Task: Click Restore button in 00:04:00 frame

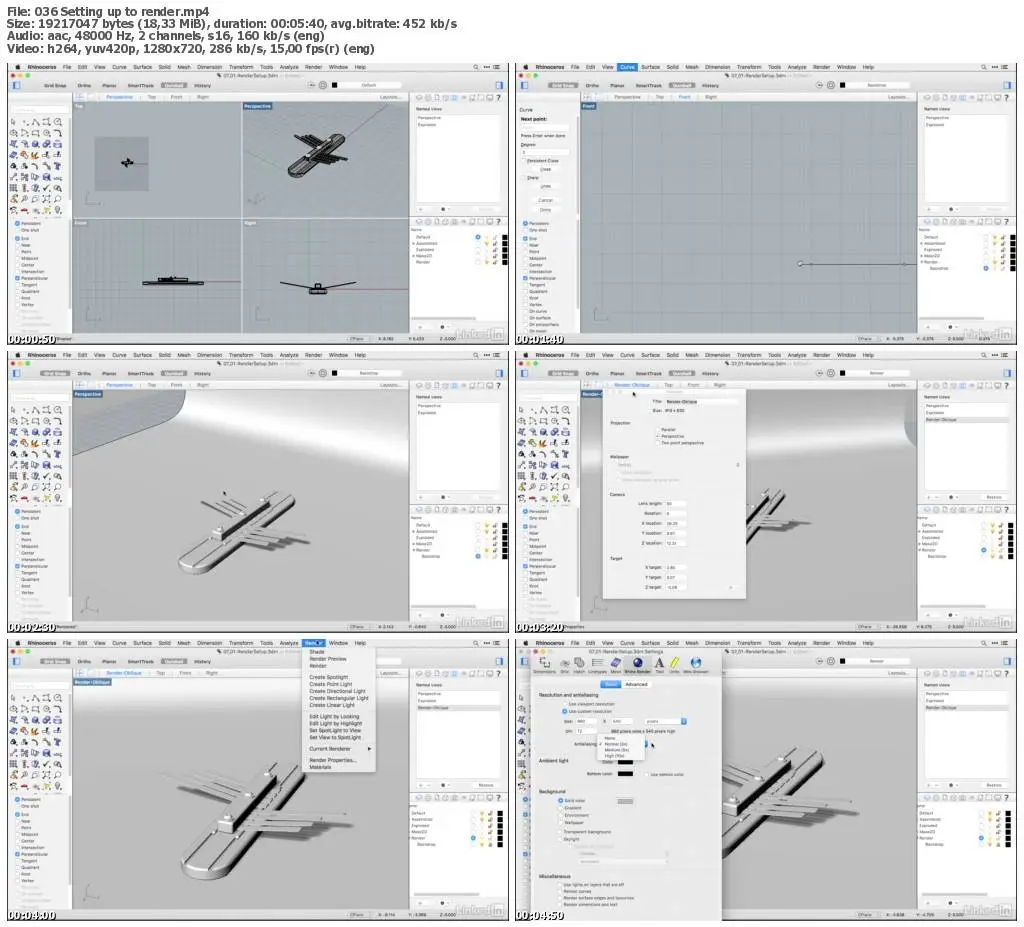Action: 486,785
